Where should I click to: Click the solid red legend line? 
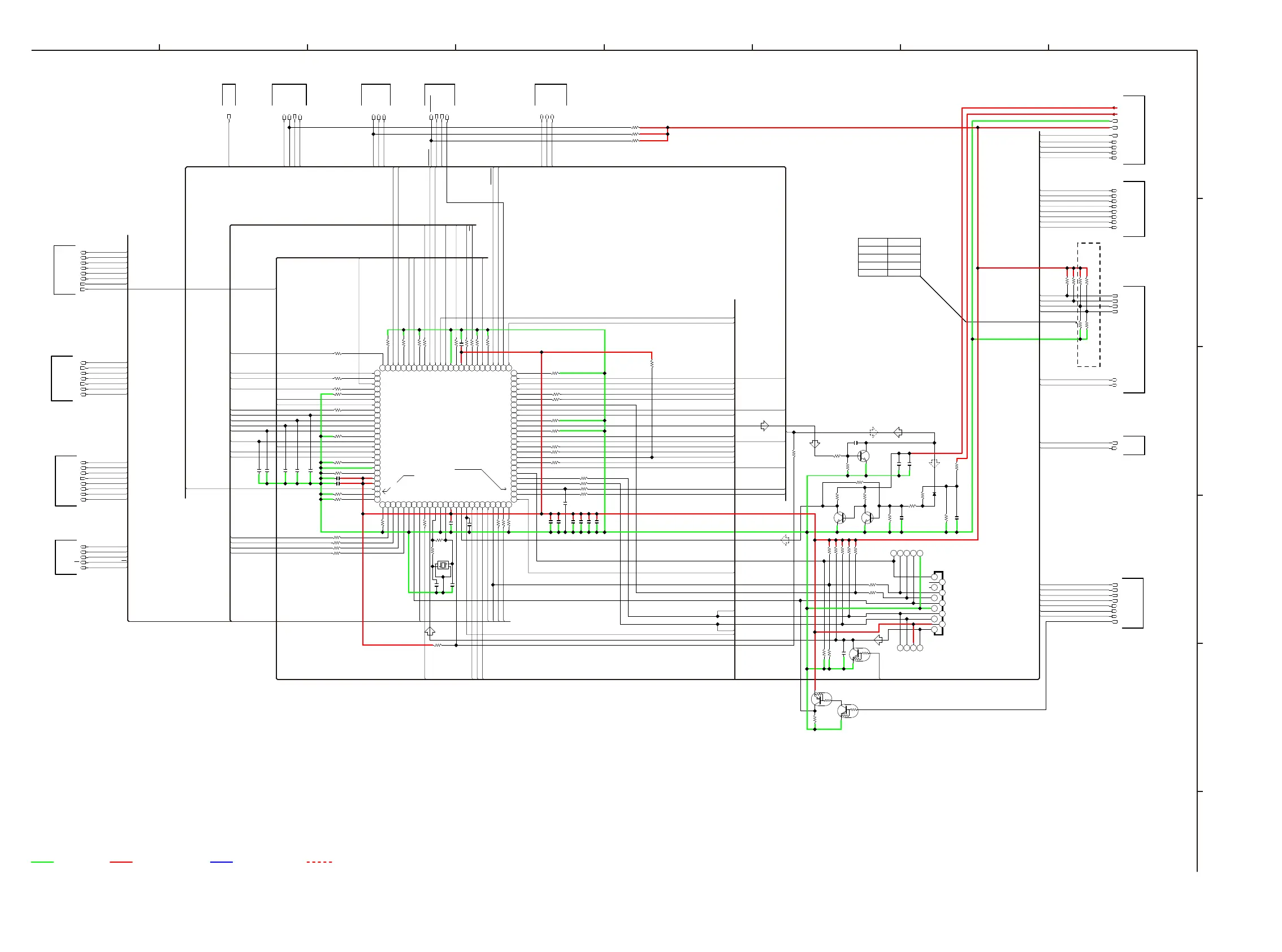coord(121,862)
